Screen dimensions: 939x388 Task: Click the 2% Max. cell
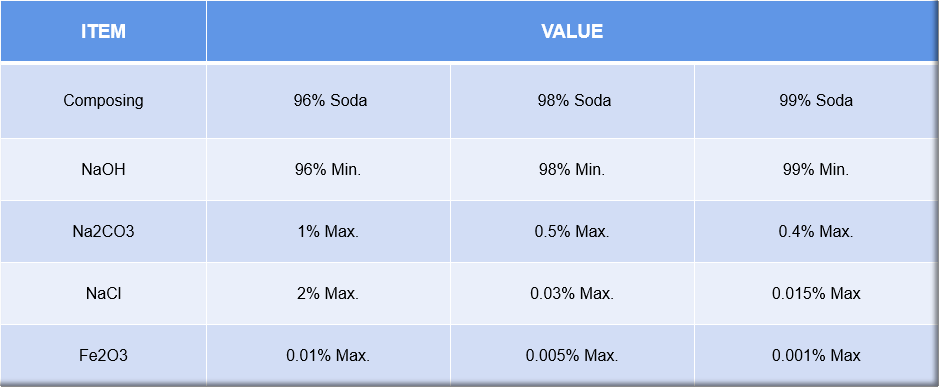pos(330,294)
